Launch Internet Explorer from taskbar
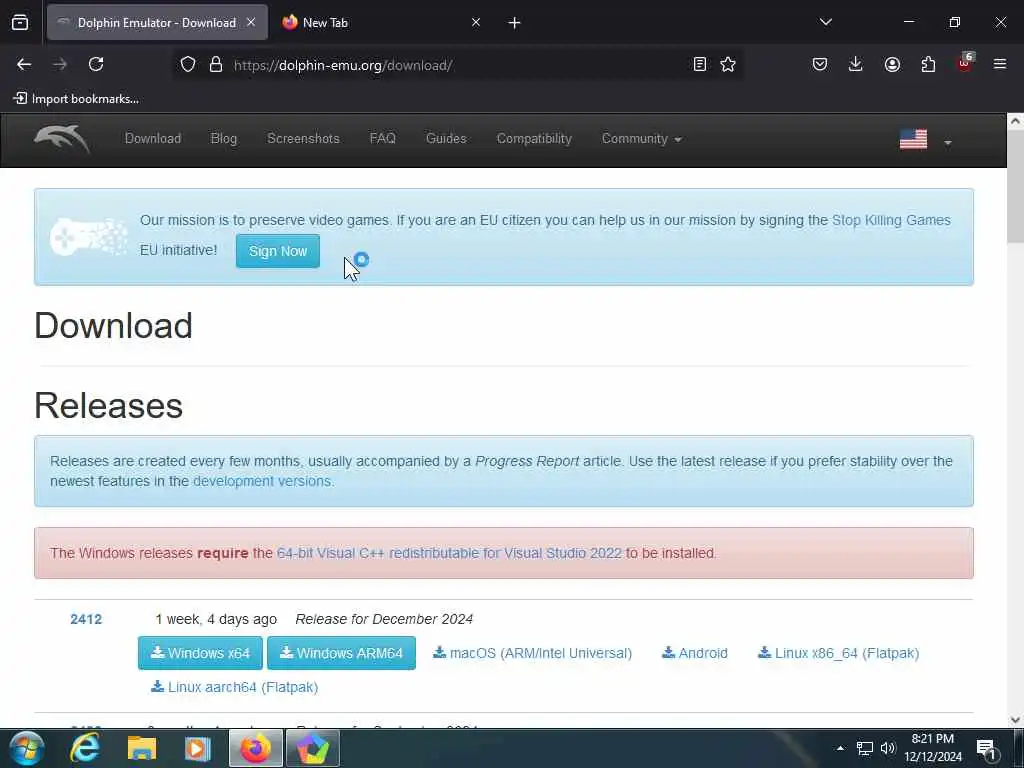 pyautogui.click(x=85, y=748)
